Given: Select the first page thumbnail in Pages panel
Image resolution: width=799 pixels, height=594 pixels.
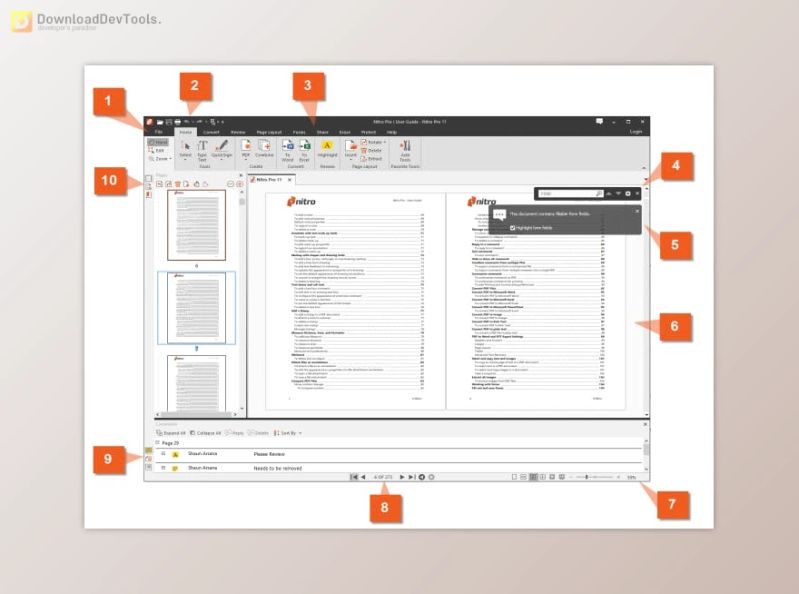Looking at the screenshot, I should 196,225.
